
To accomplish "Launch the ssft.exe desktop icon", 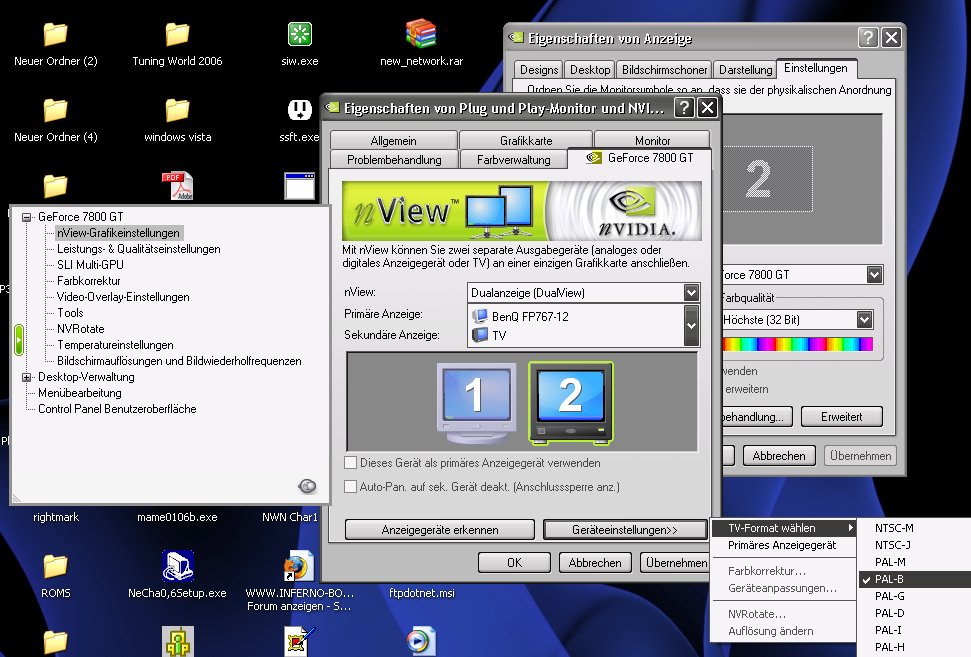I will coord(300,110).
